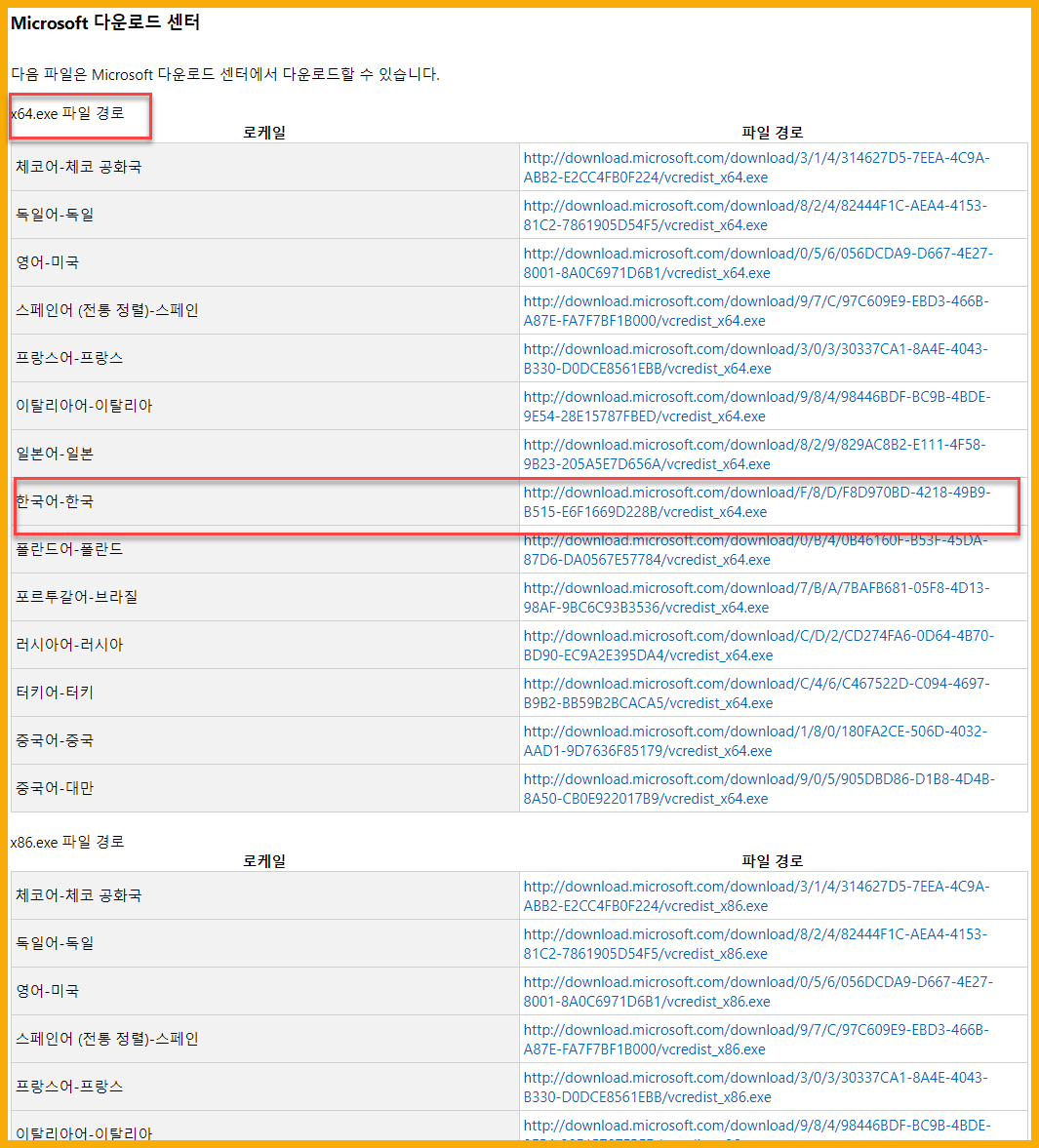The height and width of the screenshot is (1148, 1039).
Task: Open the x64 Polish (폴란드어) download link
Action: pos(756,550)
